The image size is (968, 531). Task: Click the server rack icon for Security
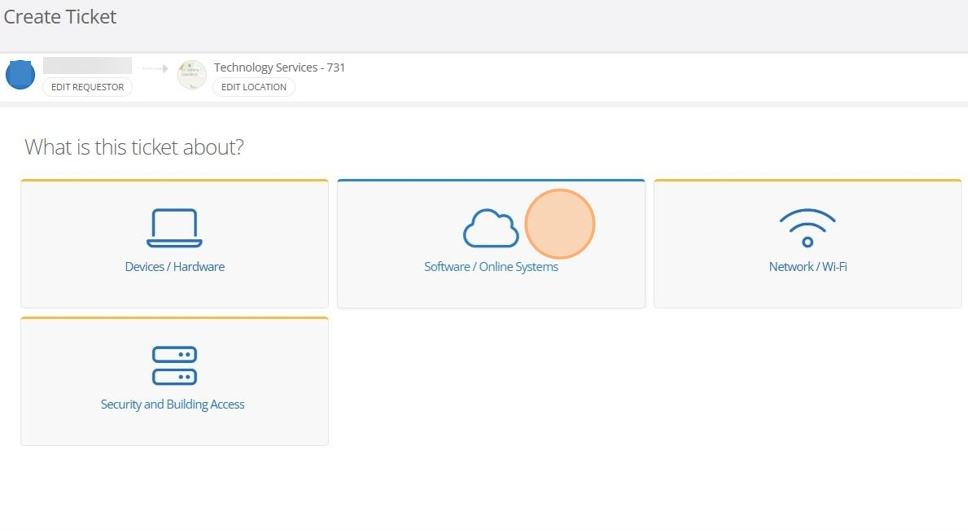(x=174, y=366)
